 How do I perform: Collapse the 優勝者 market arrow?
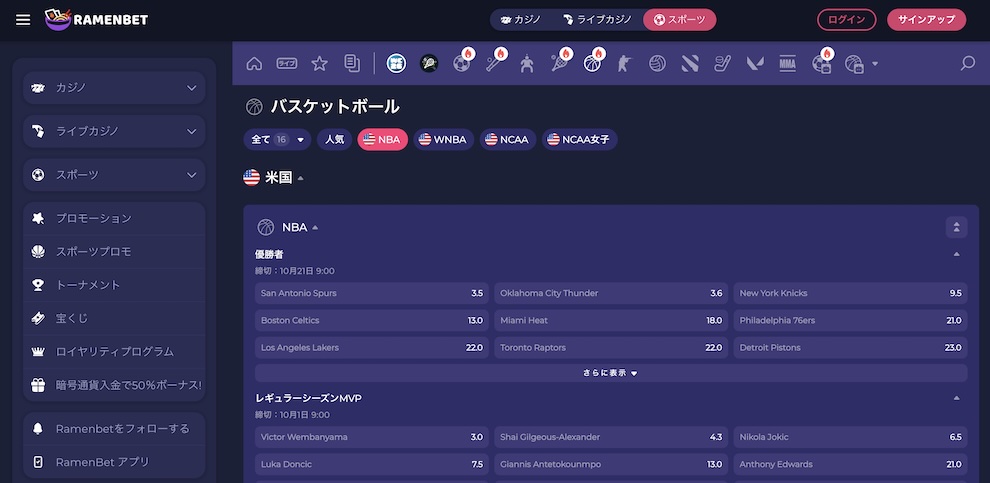point(957,254)
